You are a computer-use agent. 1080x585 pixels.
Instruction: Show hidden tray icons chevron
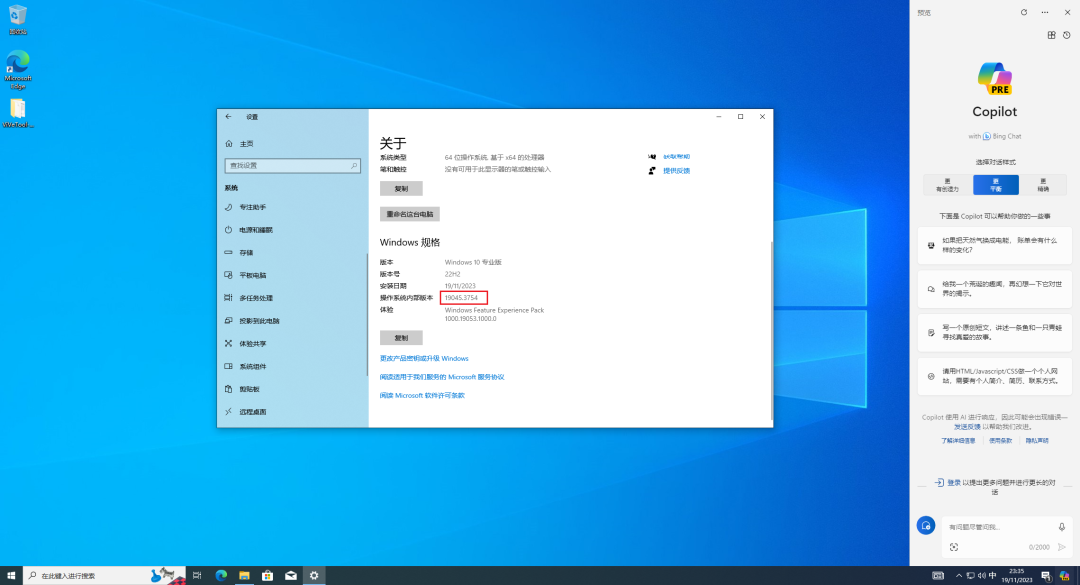[959, 575]
